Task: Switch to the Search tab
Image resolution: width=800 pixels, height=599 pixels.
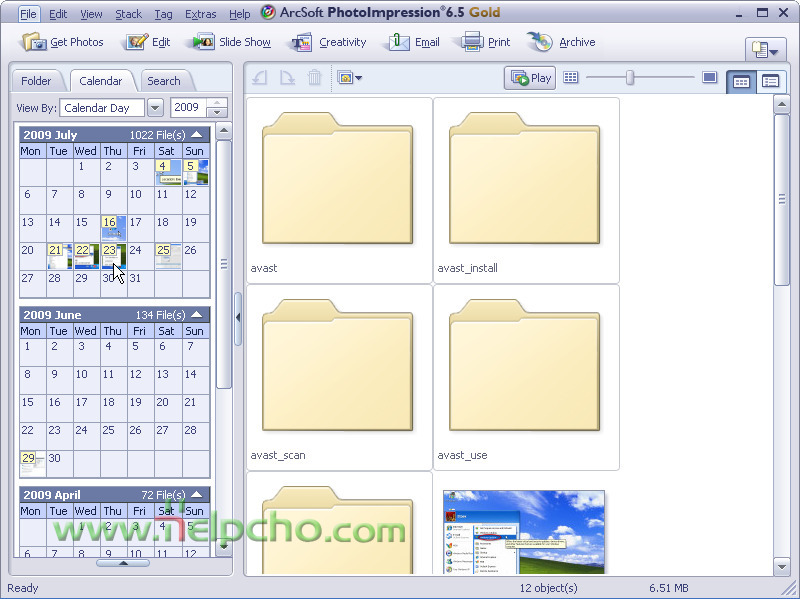Action: pos(164,81)
